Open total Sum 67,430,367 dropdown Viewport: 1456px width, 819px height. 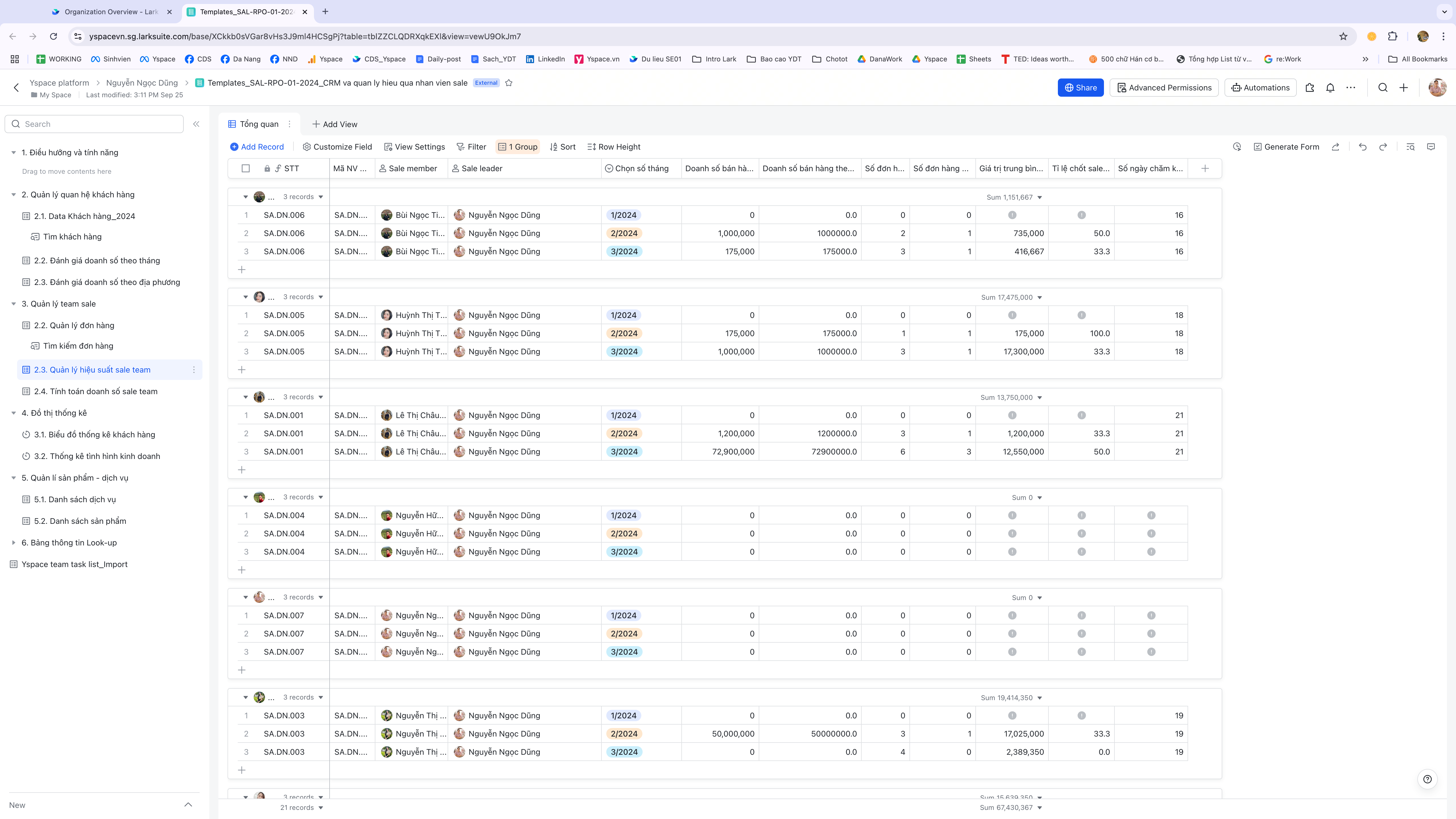1011,808
